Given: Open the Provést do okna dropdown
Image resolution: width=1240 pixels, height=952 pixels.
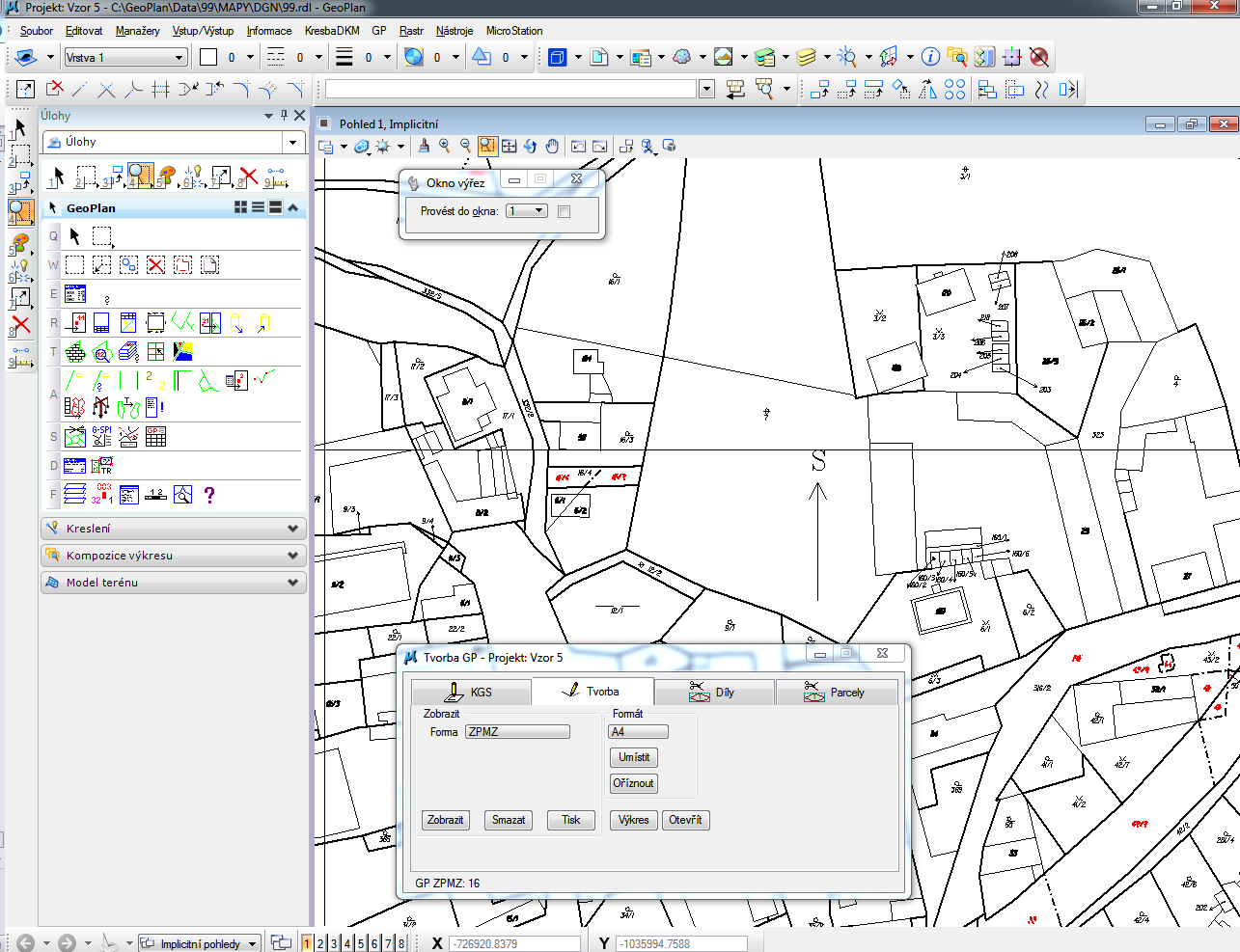Looking at the screenshot, I should (x=527, y=211).
